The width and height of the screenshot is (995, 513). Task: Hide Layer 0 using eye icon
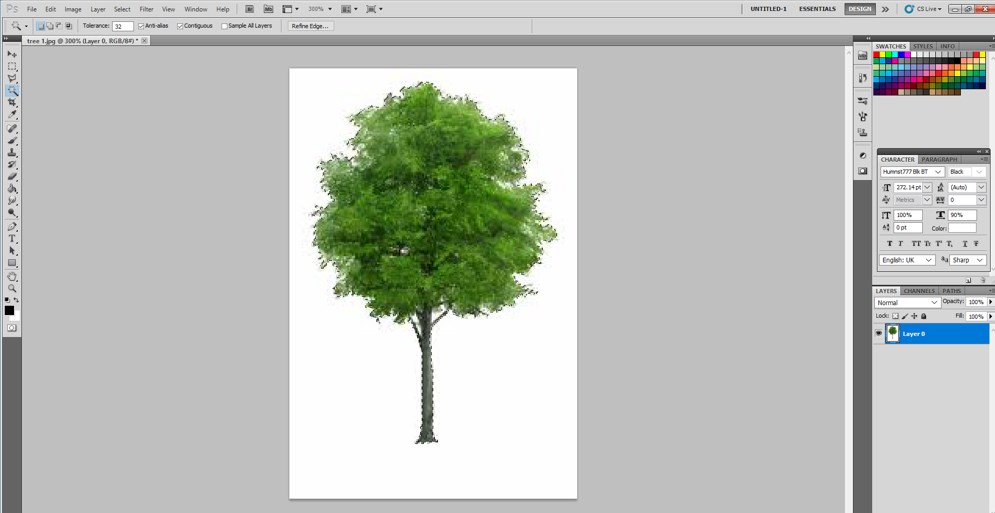[879, 334]
